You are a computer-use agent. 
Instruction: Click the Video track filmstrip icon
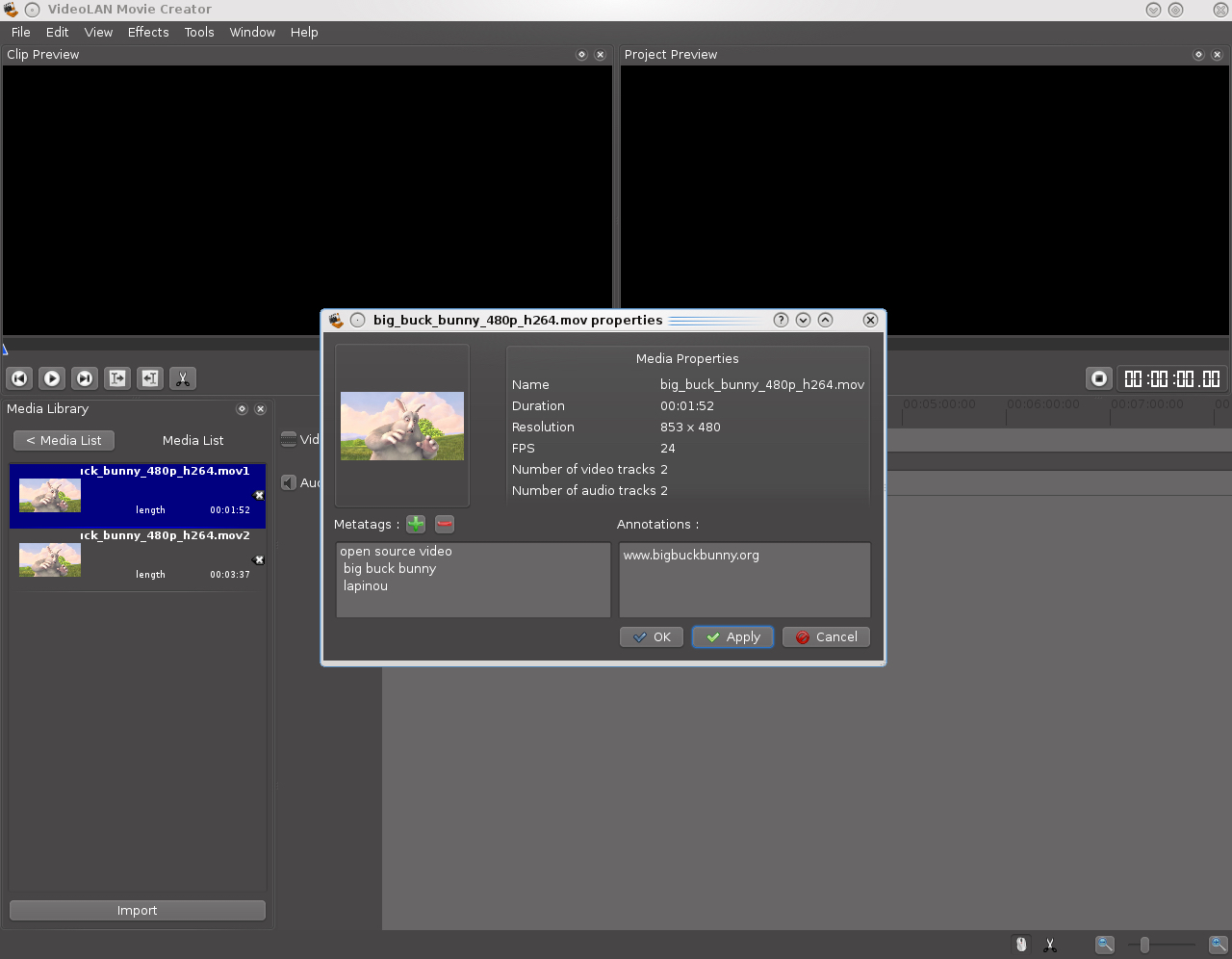coord(287,439)
